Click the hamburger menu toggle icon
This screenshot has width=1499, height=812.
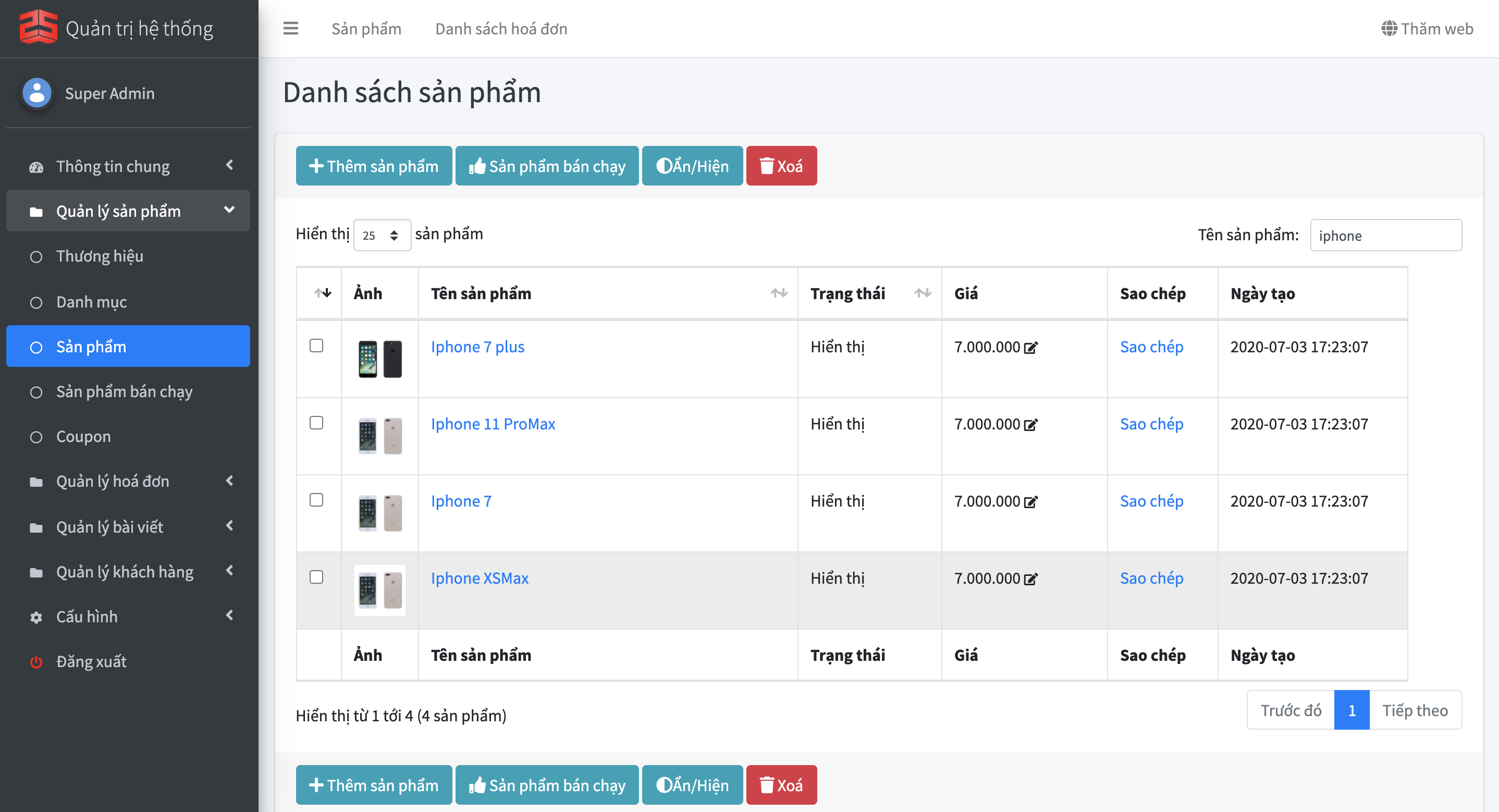point(290,29)
